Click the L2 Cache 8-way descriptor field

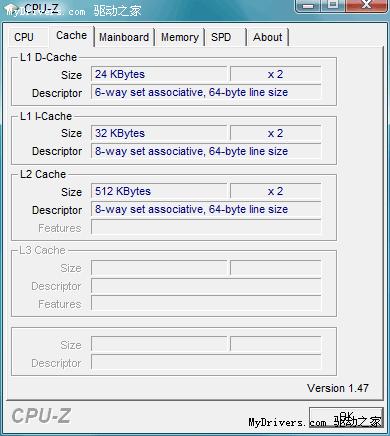pos(206,209)
